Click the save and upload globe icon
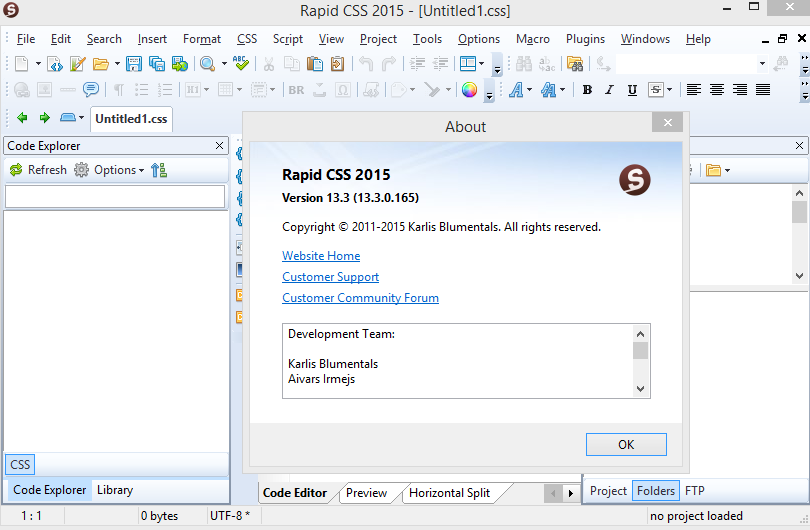This screenshot has width=810, height=530. tap(179, 64)
